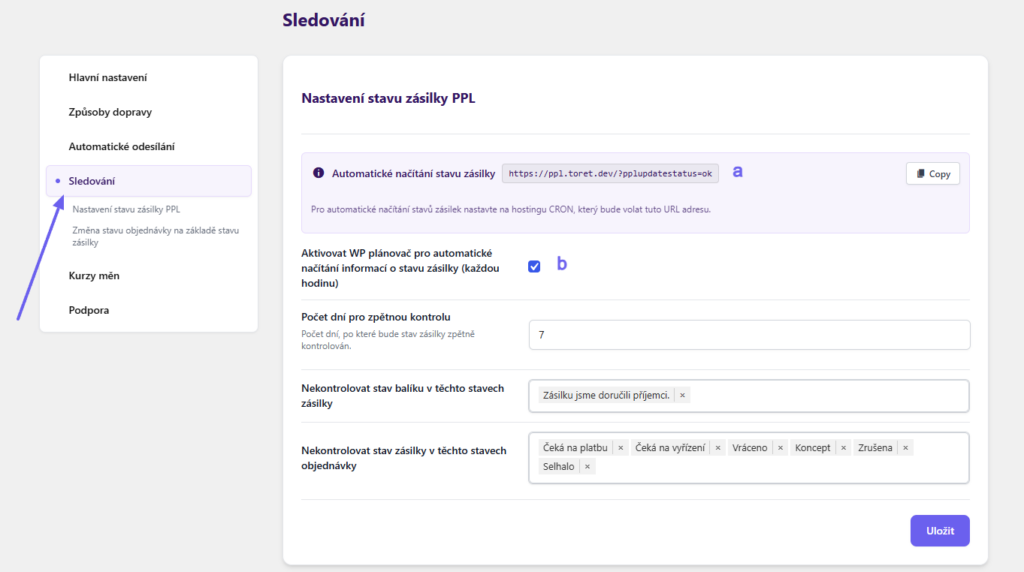Click the Nastavení stavu zásilky PPL heading
The height and width of the screenshot is (572, 1024).
click(x=388, y=98)
